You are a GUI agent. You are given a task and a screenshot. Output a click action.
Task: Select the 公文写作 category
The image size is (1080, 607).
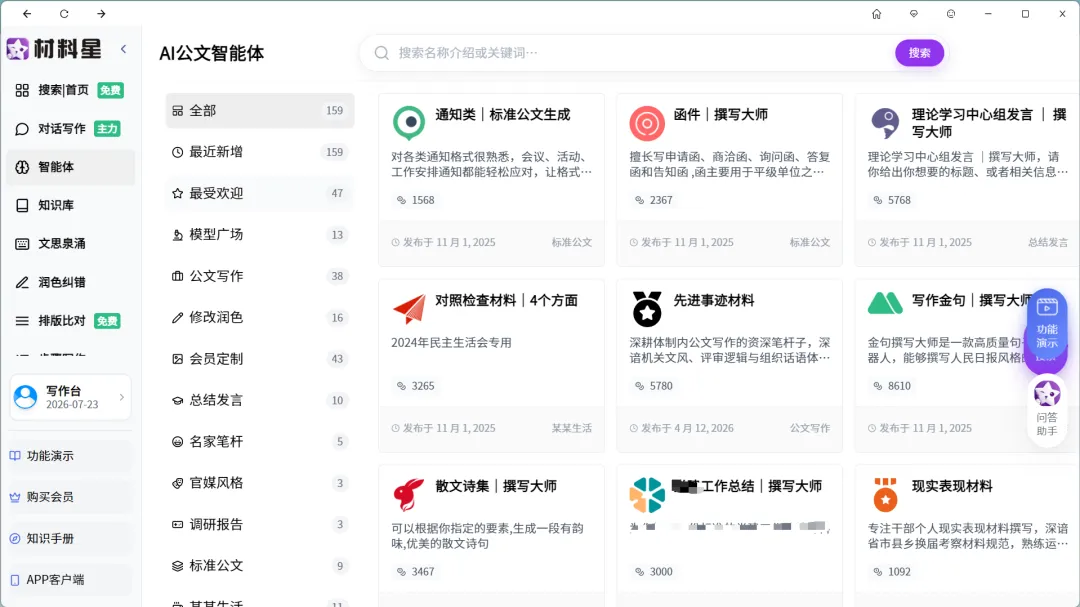pos(260,276)
